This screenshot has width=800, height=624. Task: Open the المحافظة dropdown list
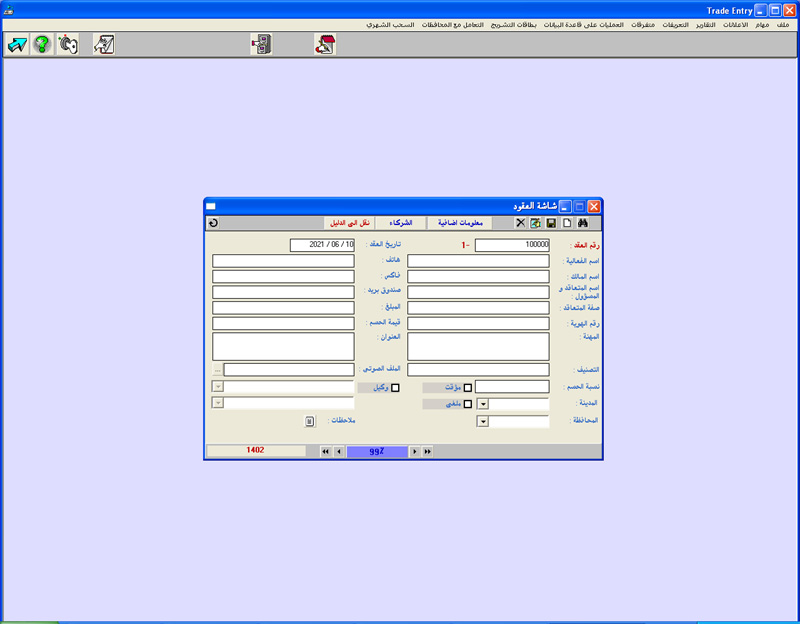point(482,422)
